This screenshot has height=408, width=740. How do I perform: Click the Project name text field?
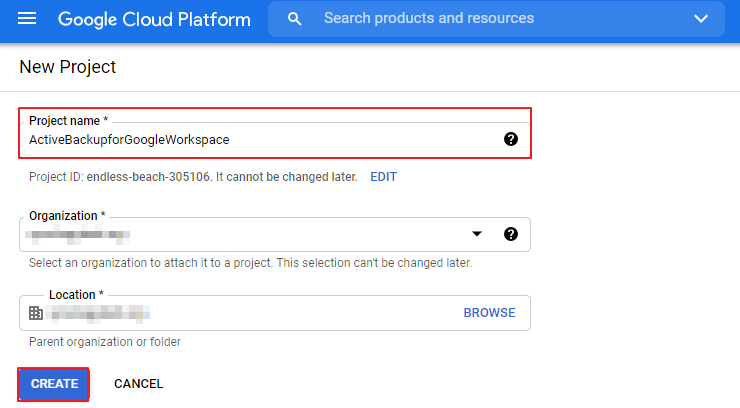(260, 140)
